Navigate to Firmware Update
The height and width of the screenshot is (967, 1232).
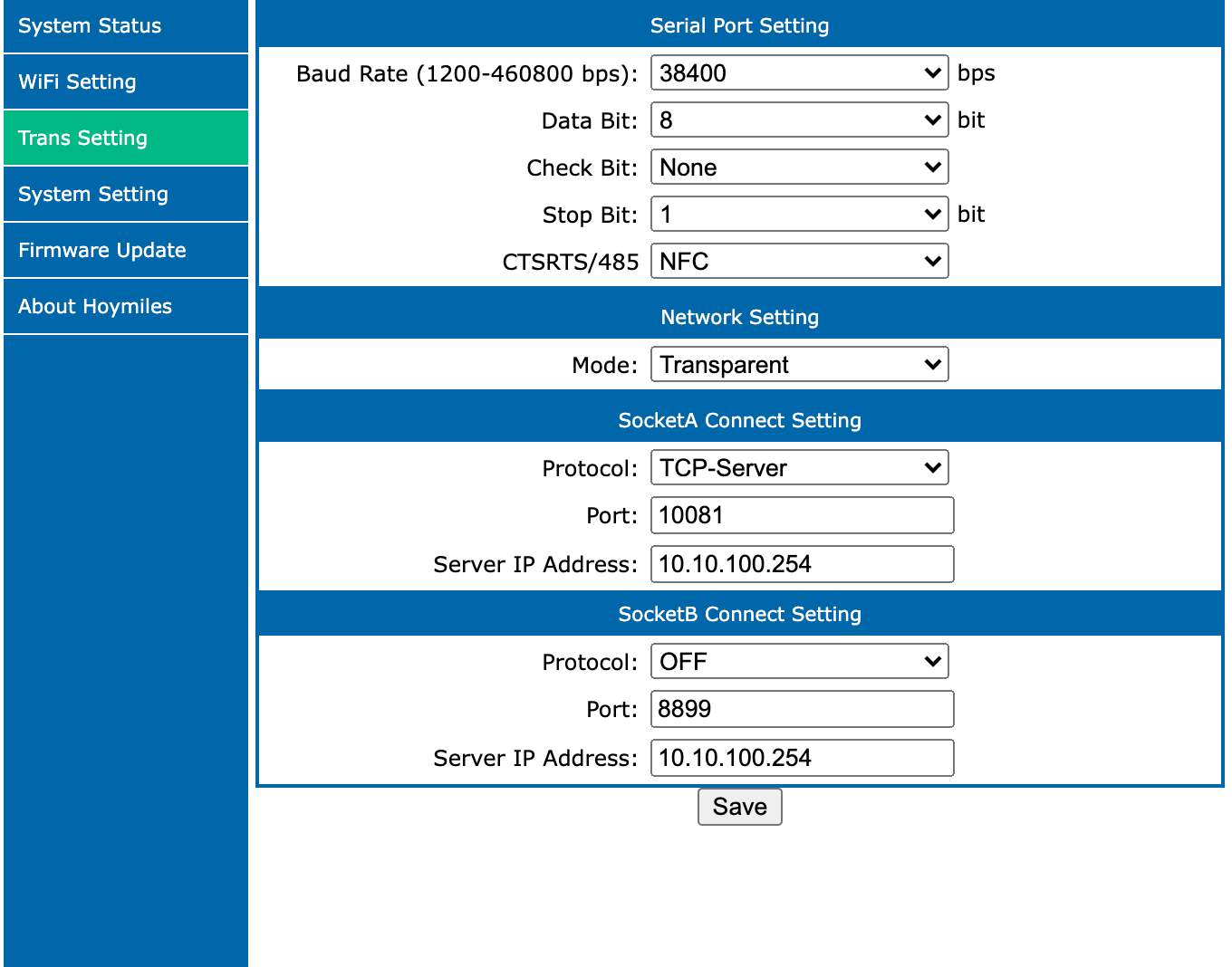click(x=126, y=250)
